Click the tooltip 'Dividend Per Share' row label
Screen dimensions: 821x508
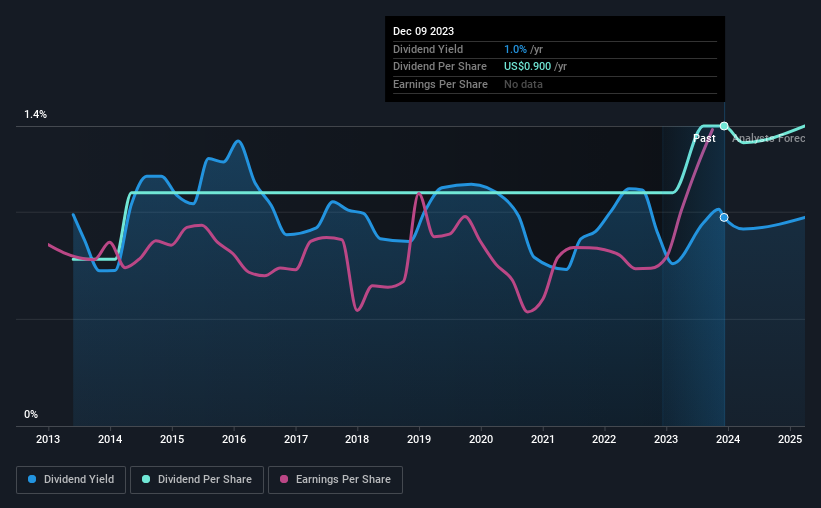click(440, 67)
